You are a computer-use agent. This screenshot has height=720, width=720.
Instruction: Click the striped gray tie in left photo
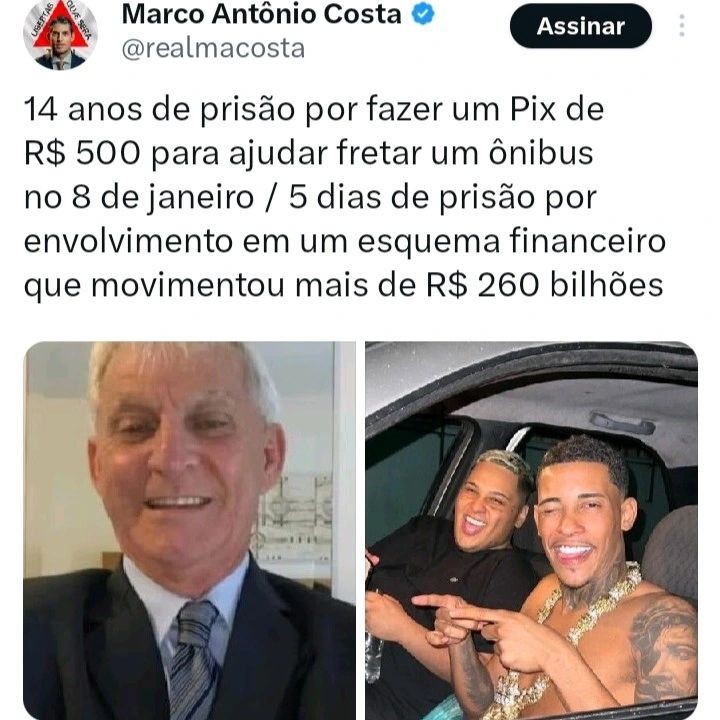195,661
